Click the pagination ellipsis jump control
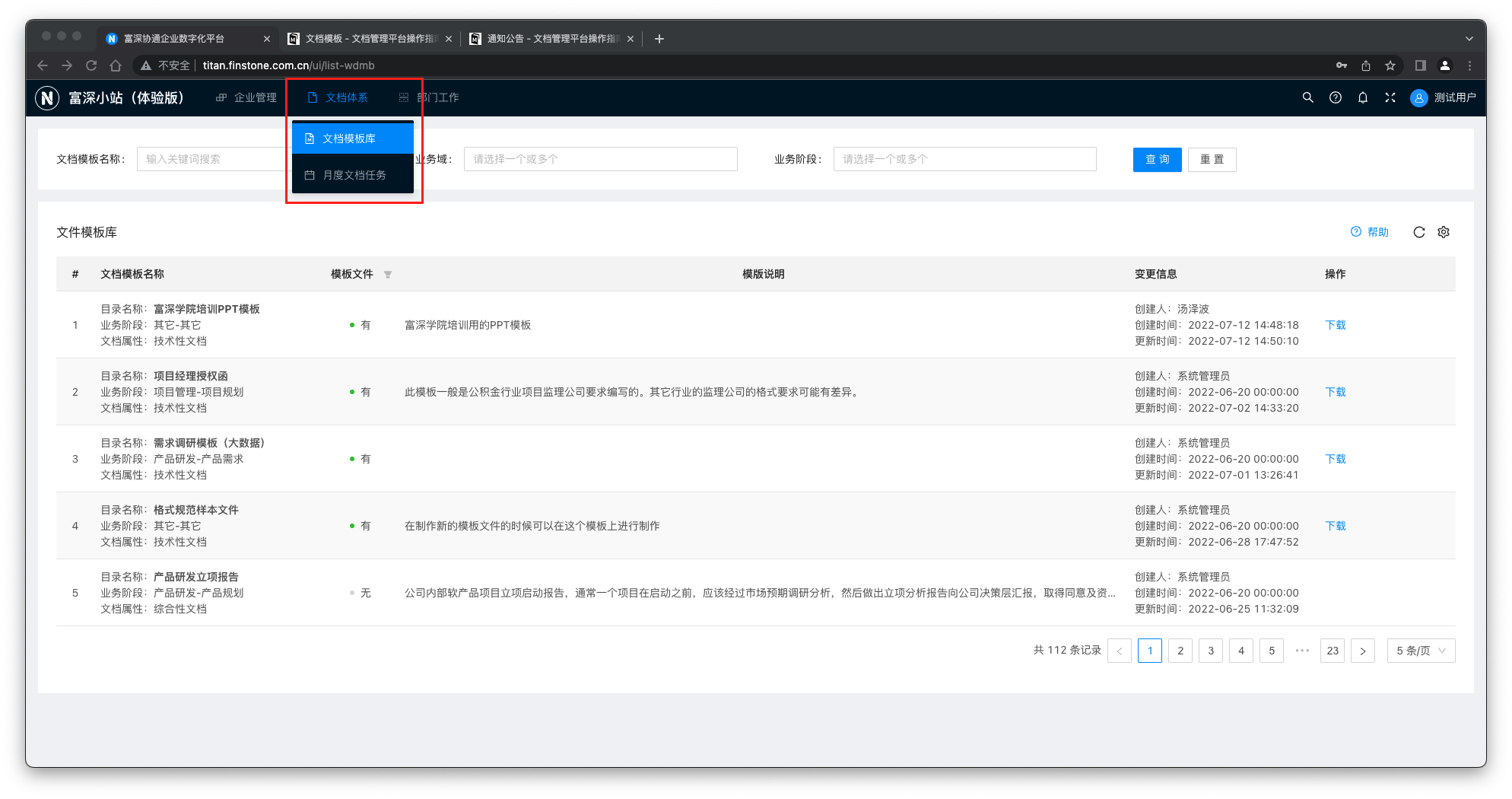The width and height of the screenshot is (1512, 799). pos(1302,651)
